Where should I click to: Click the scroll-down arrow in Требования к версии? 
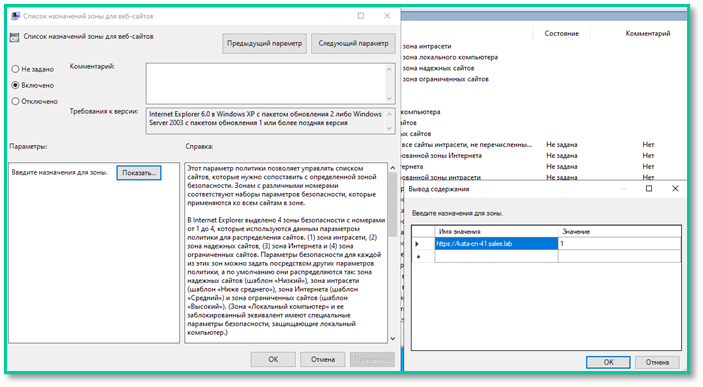pyautogui.click(x=389, y=128)
